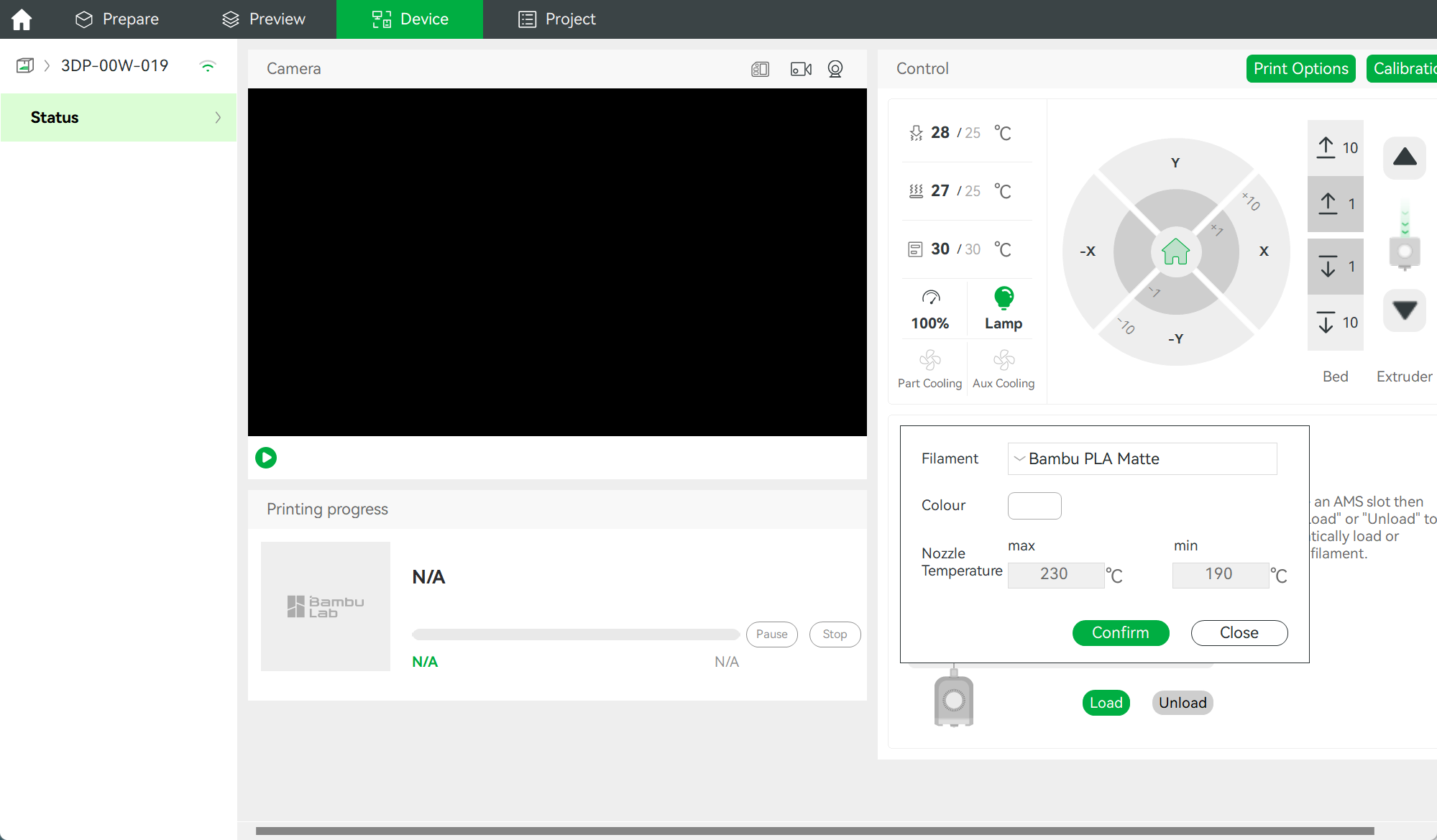Enable Part Cooling fan
Screen dimensions: 1437x840
coord(929,368)
